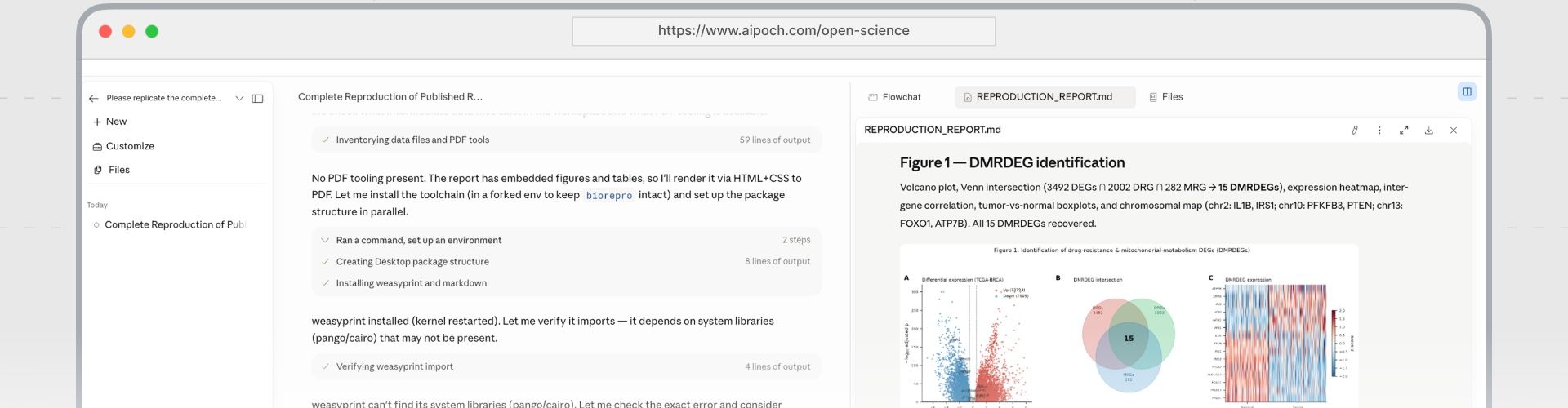Open the project title dropdown chevron
The height and width of the screenshot is (408, 1568).
(239, 98)
